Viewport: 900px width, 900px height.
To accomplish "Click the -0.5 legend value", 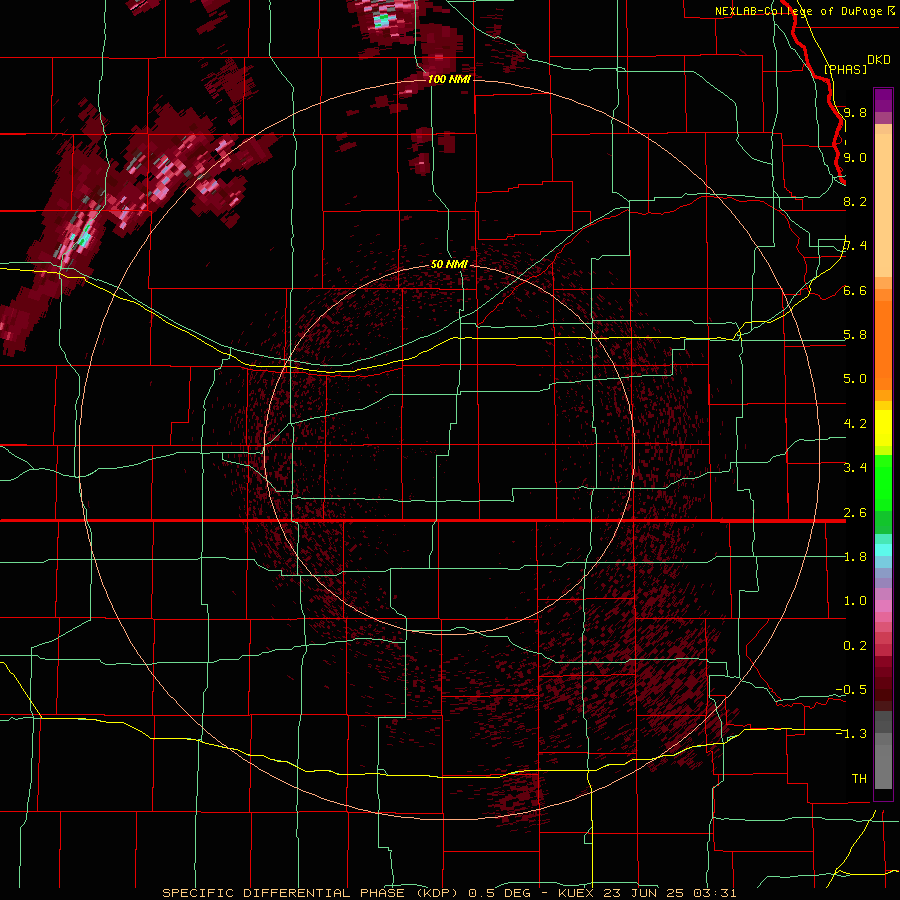I will 851,689.
